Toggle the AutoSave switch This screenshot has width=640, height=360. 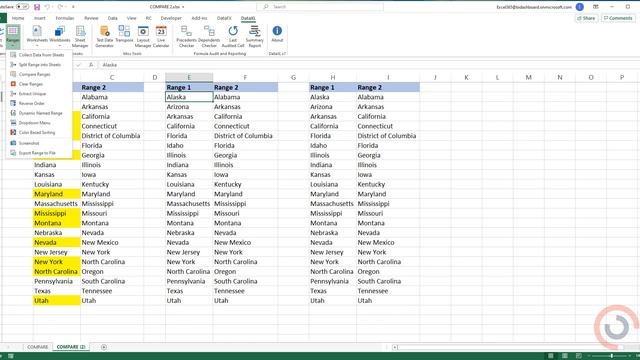point(22,7)
